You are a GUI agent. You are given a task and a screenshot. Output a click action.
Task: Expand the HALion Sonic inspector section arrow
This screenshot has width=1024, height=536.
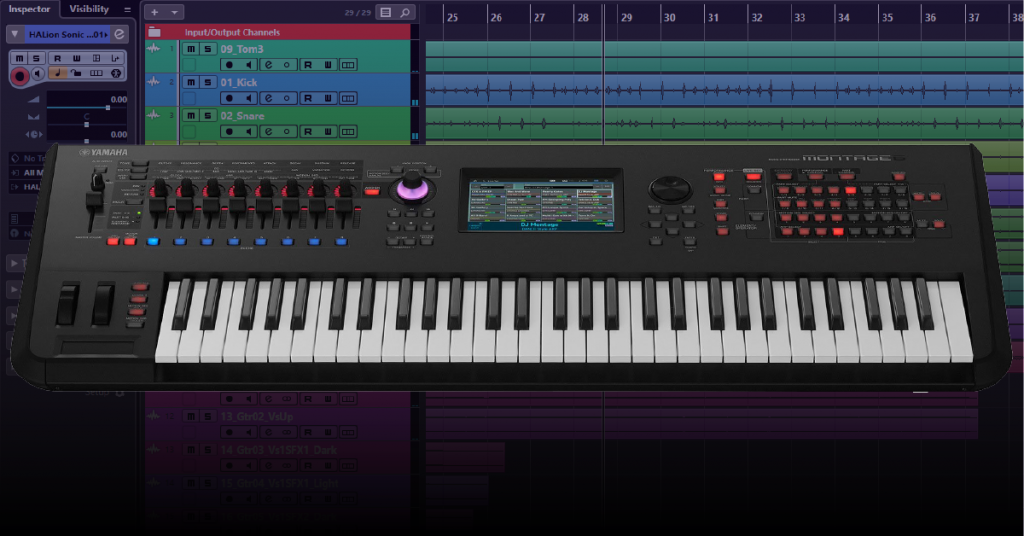tap(14, 34)
